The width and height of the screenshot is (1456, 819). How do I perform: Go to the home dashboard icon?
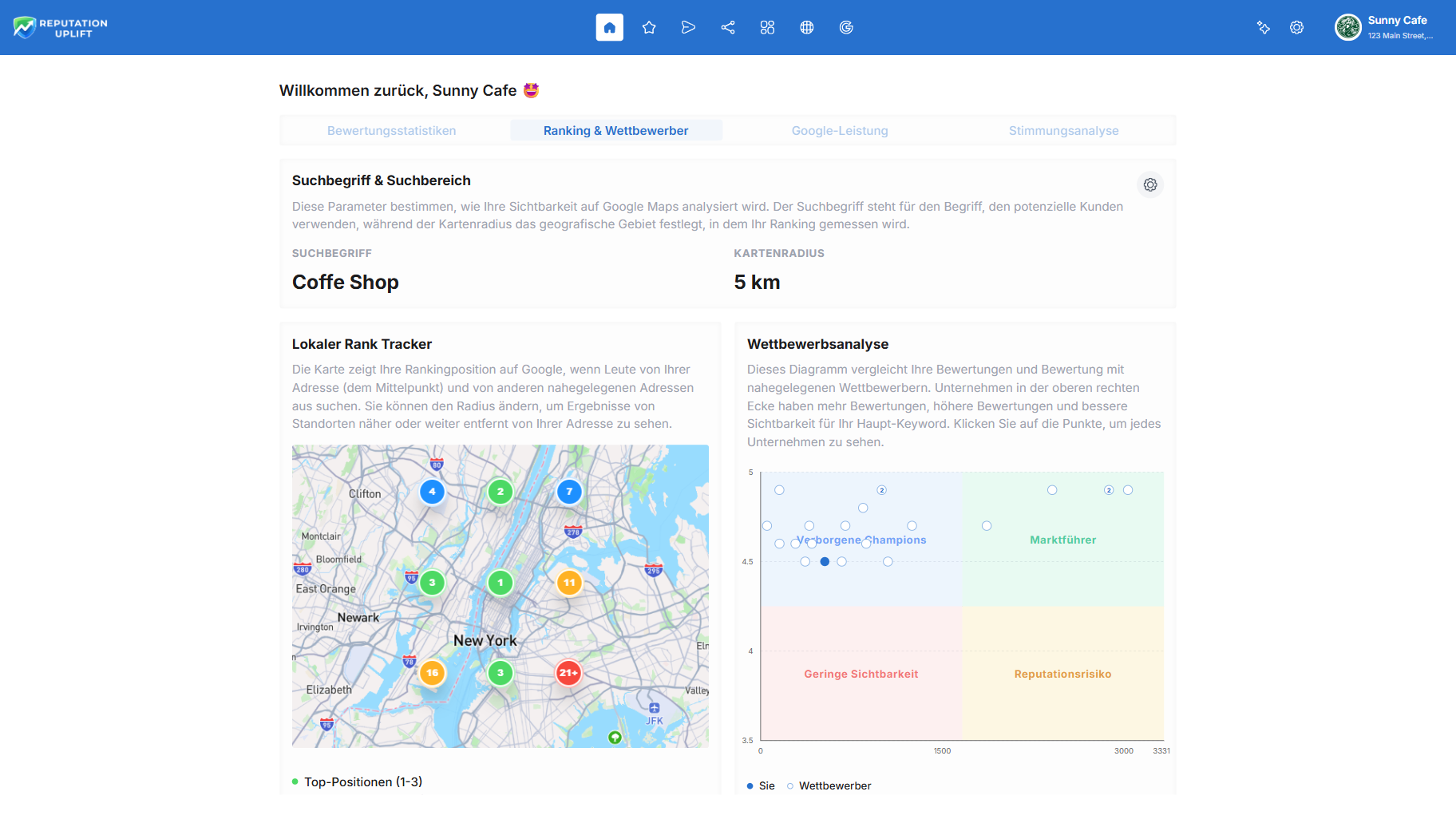(609, 28)
